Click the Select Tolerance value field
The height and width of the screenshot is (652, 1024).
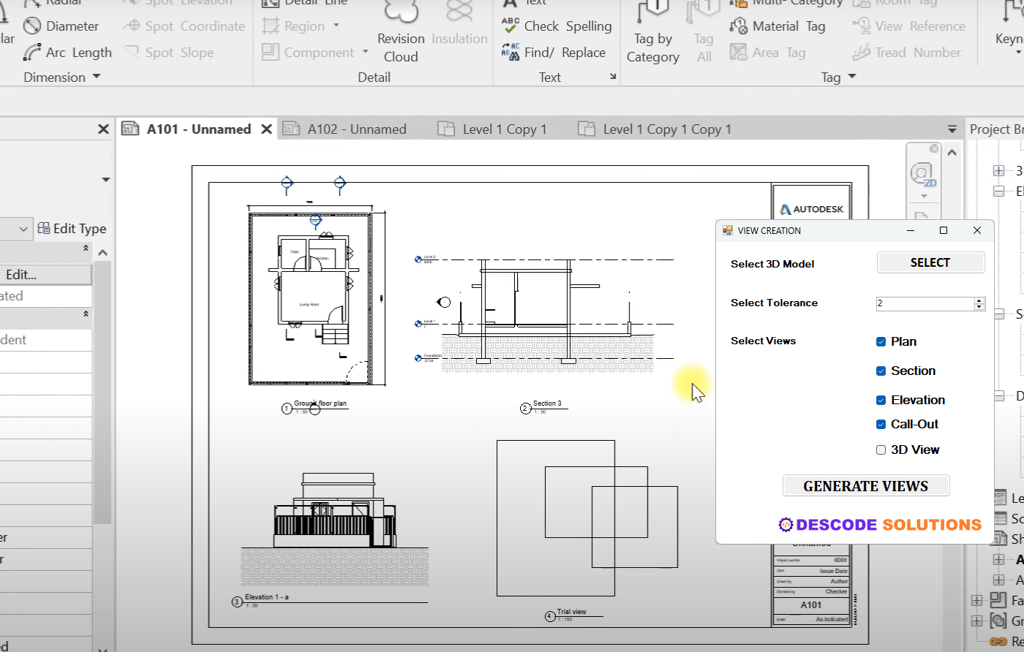924,303
